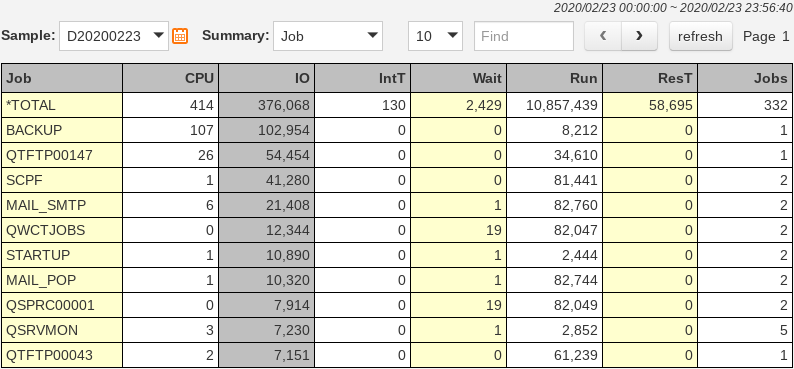This screenshot has height=369, width=794.
Task: Click the QTFTP00147 CPU value 26
Action: [x=206, y=155]
